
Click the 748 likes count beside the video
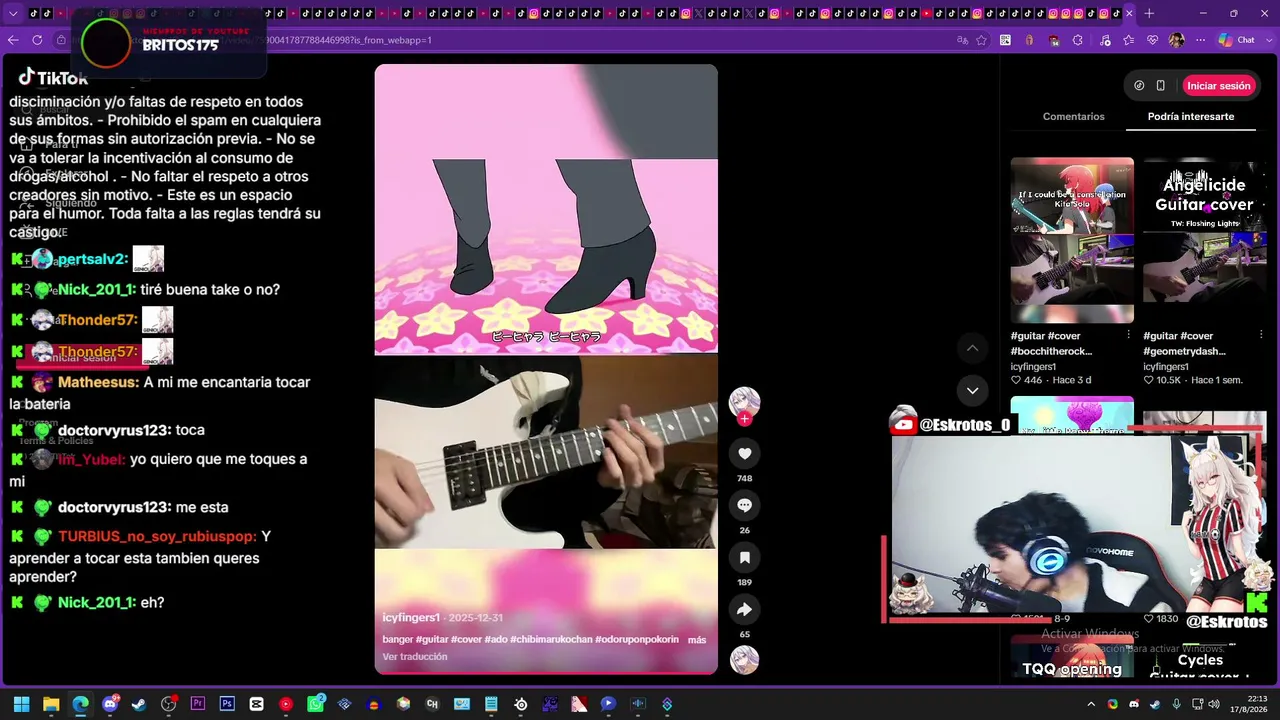point(744,479)
